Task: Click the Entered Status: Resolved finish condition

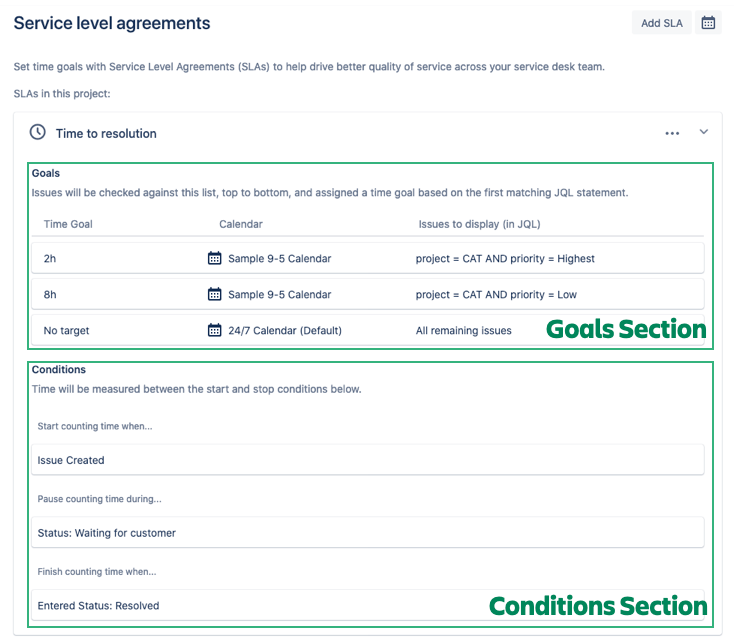Action: coord(98,605)
